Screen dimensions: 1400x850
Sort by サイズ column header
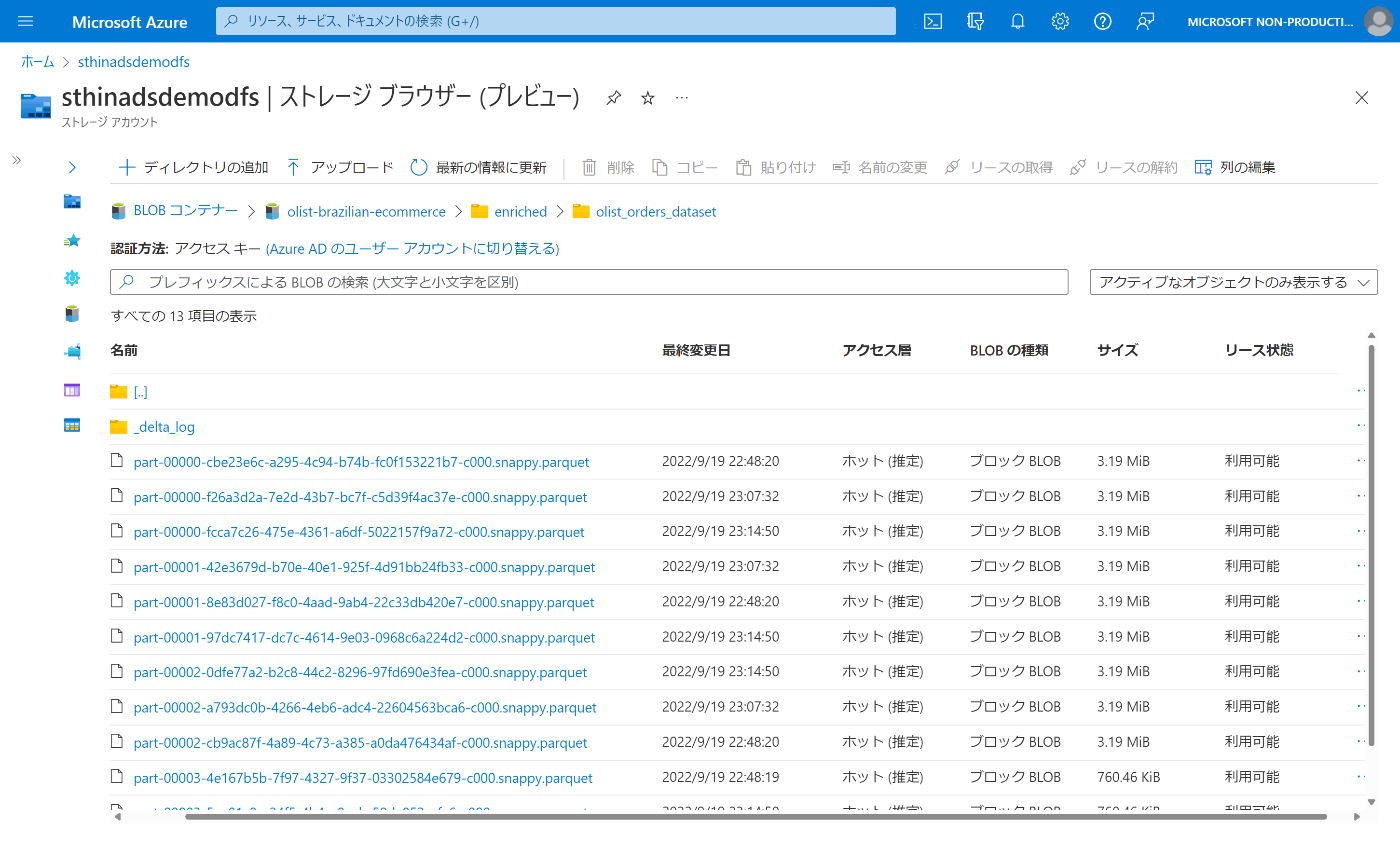point(1117,350)
